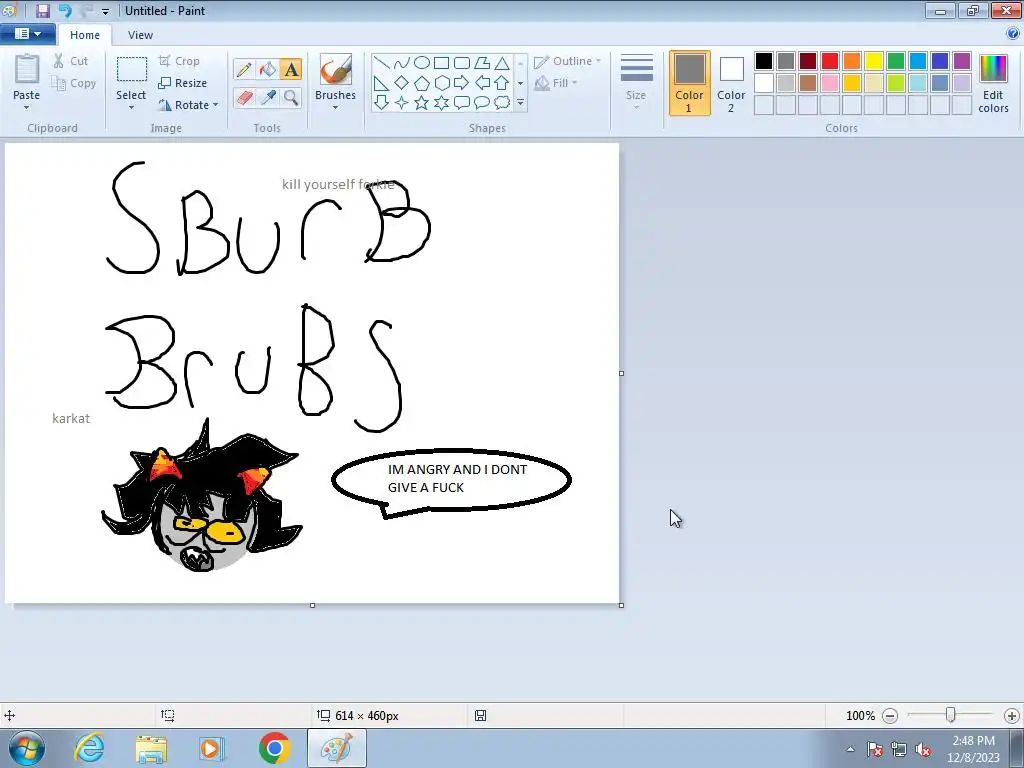
Task: Click the Cut button
Action: pos(71,61)
